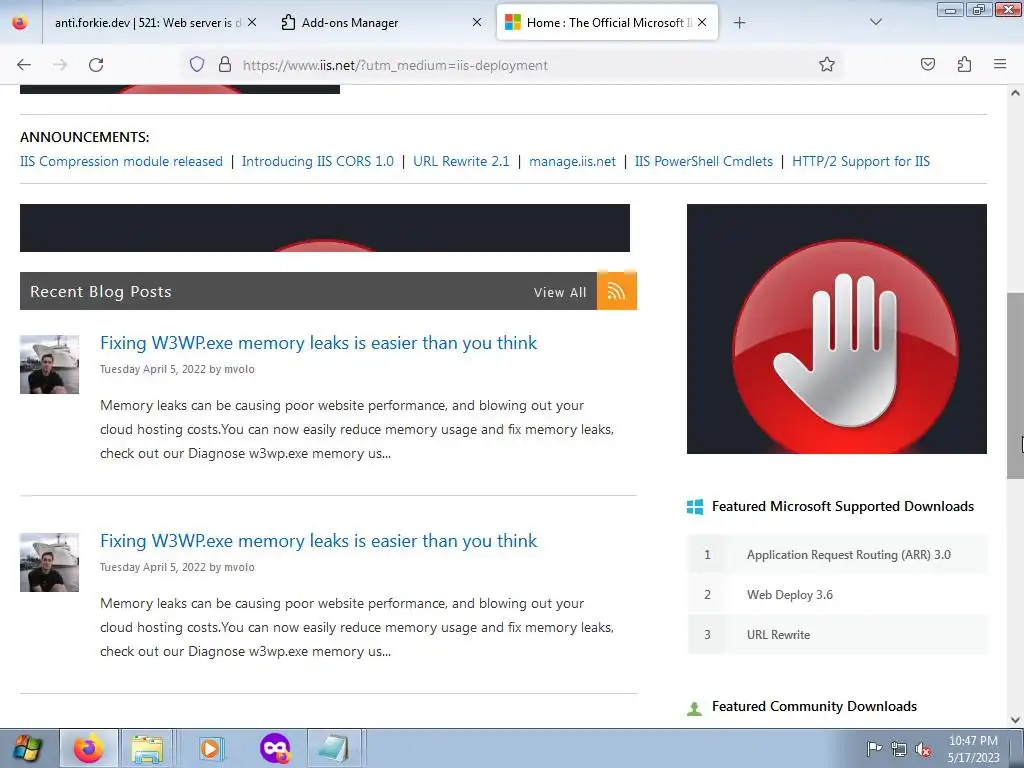Open the orange RSS feed icon
This screenshot has height=768, width=1024.
click(x=616, y=291)
